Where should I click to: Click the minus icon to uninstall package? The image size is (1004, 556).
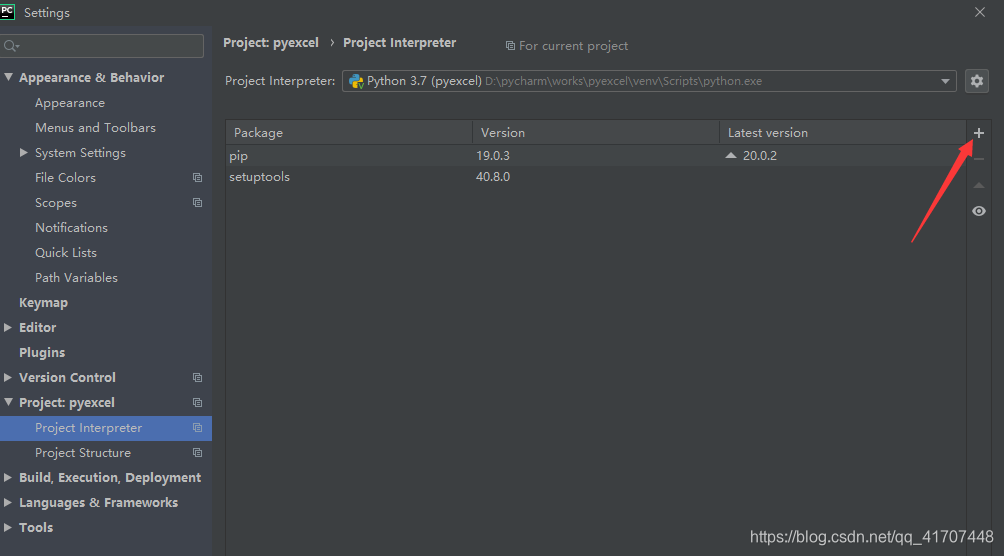[x=978, y=159]
